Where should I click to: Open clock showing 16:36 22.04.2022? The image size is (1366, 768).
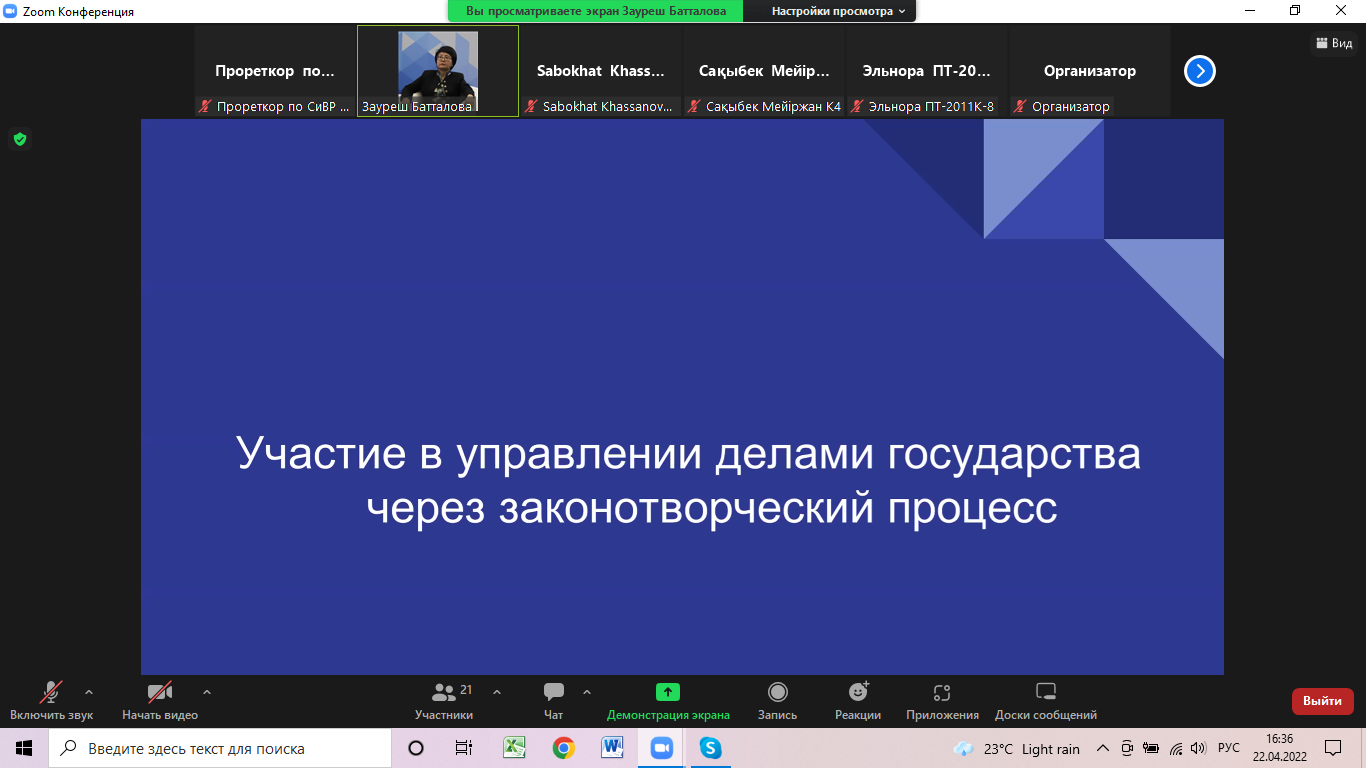[1280, 748]
